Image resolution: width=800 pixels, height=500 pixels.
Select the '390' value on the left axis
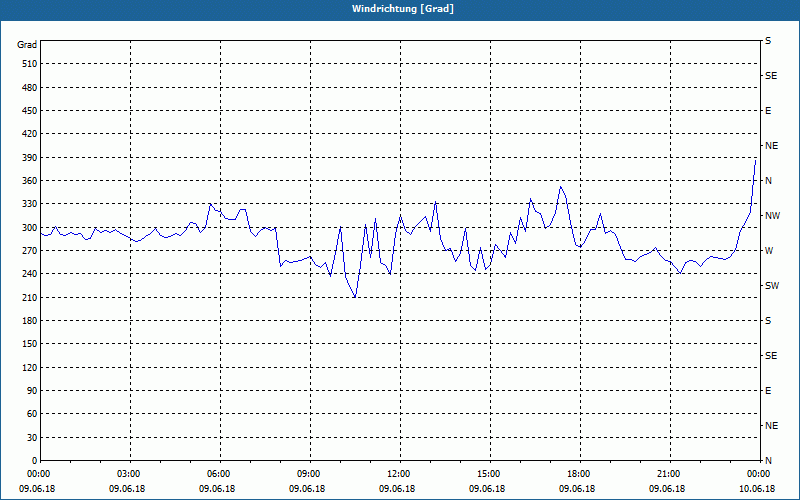point(30,158)
